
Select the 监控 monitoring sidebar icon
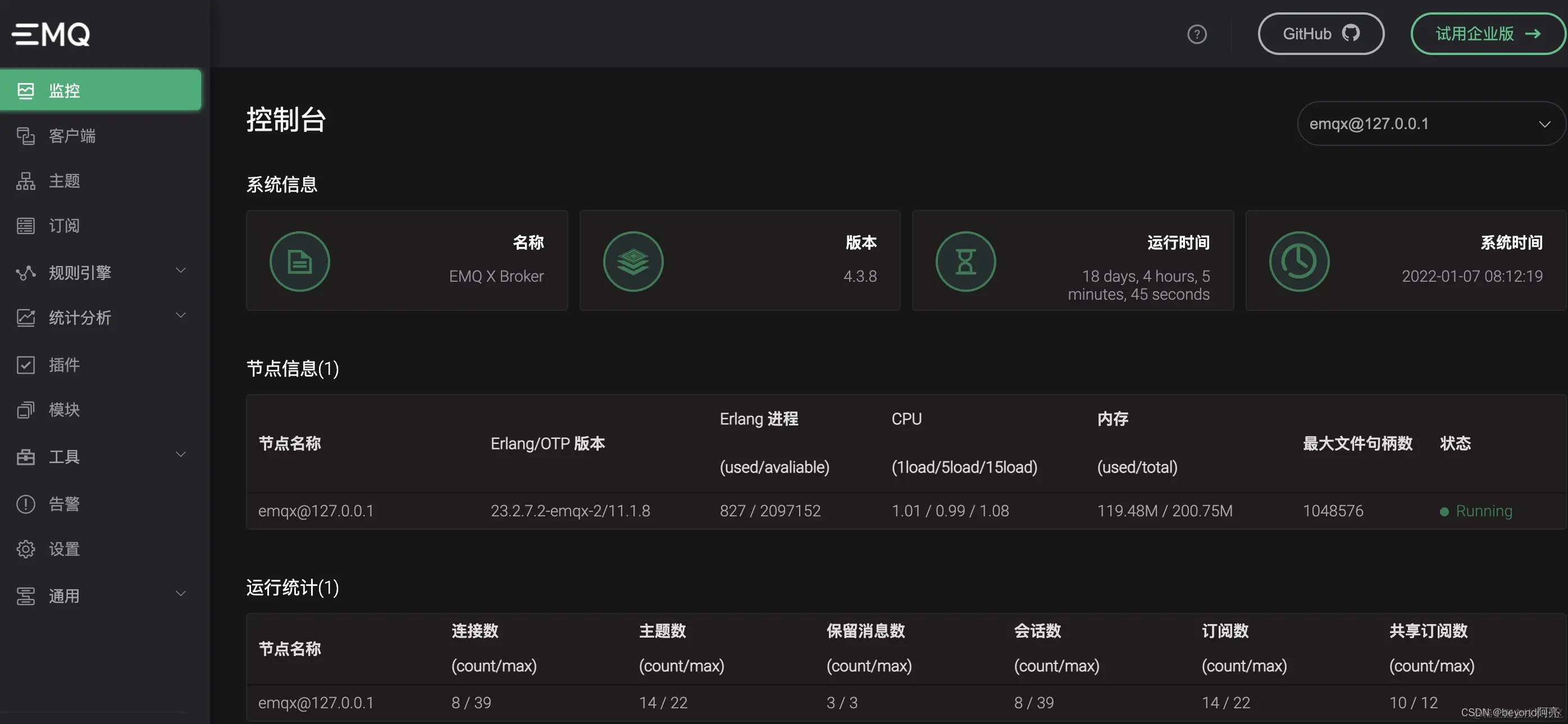pos(26,90)
